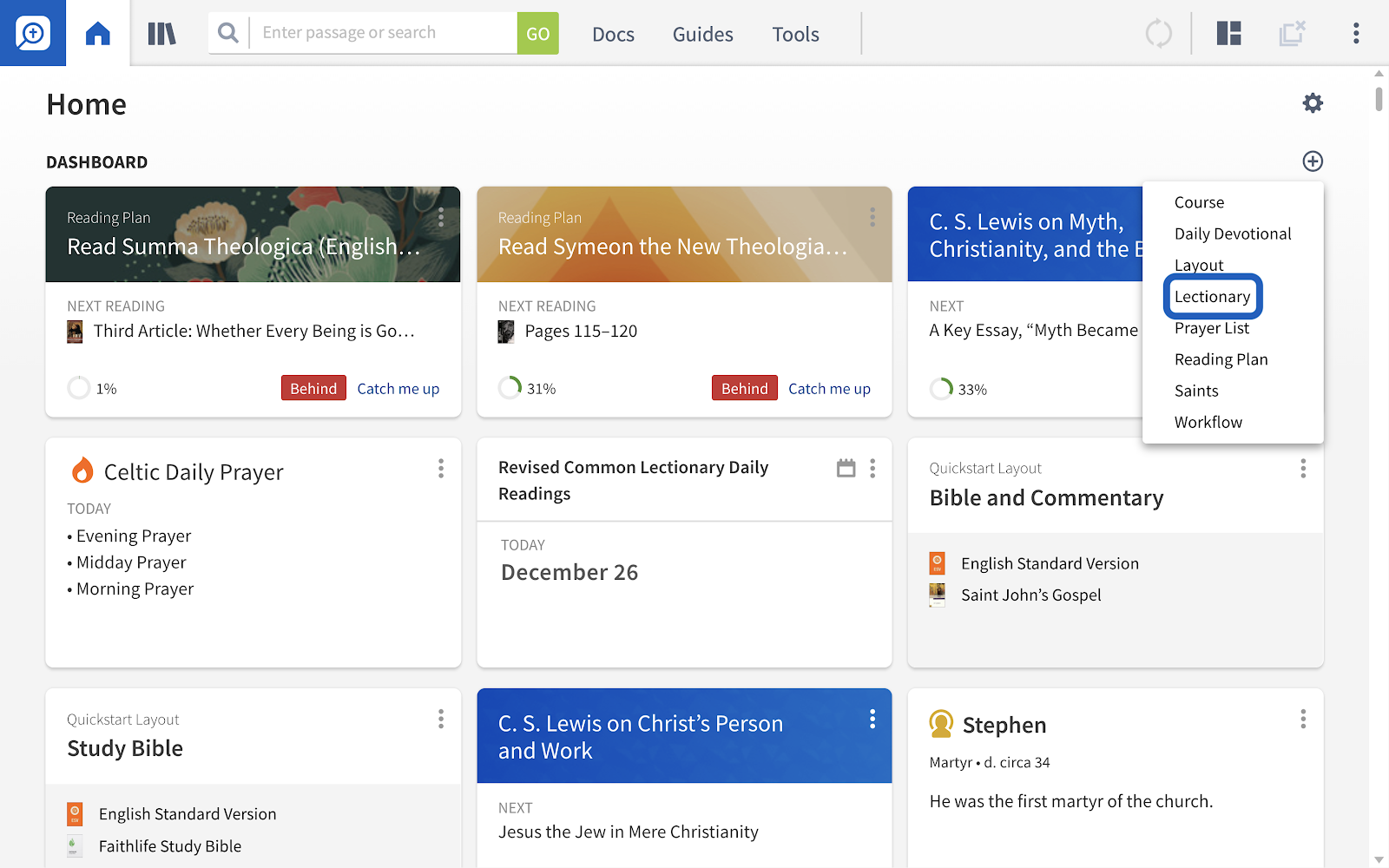Choose Workflow in the add menu

[1208, 422]
